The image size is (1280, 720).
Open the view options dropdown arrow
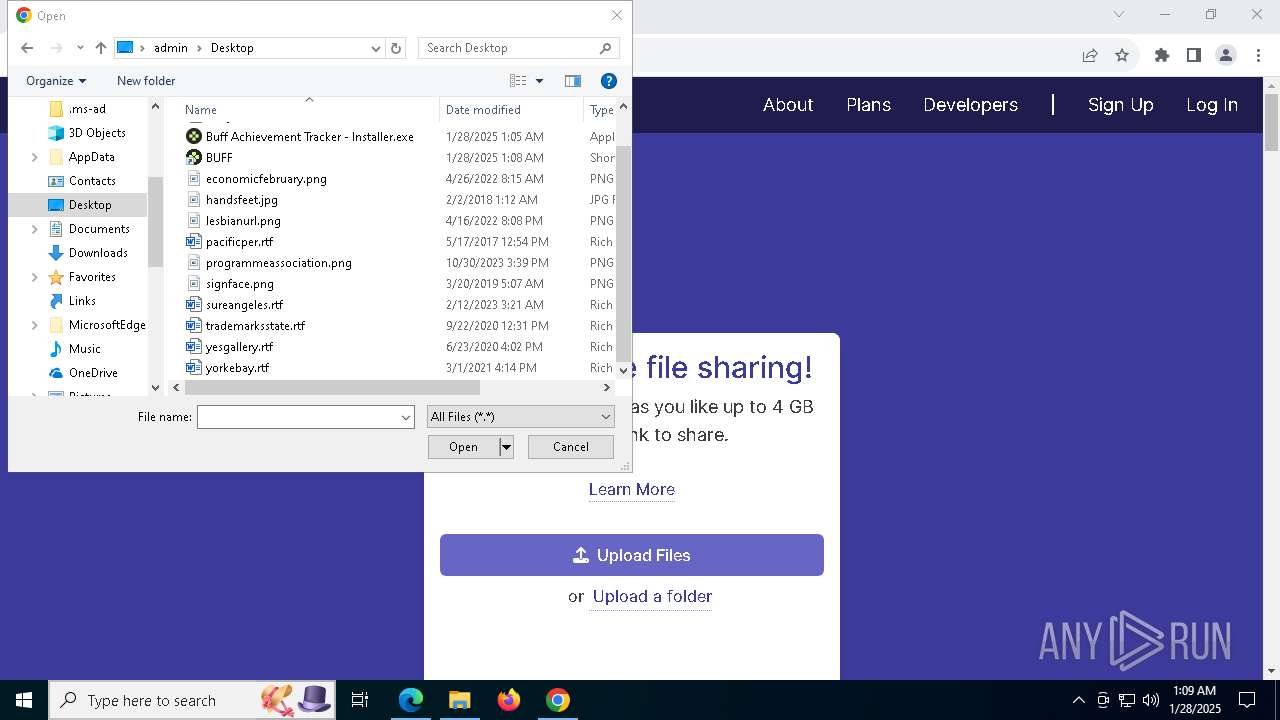[539, 81]
